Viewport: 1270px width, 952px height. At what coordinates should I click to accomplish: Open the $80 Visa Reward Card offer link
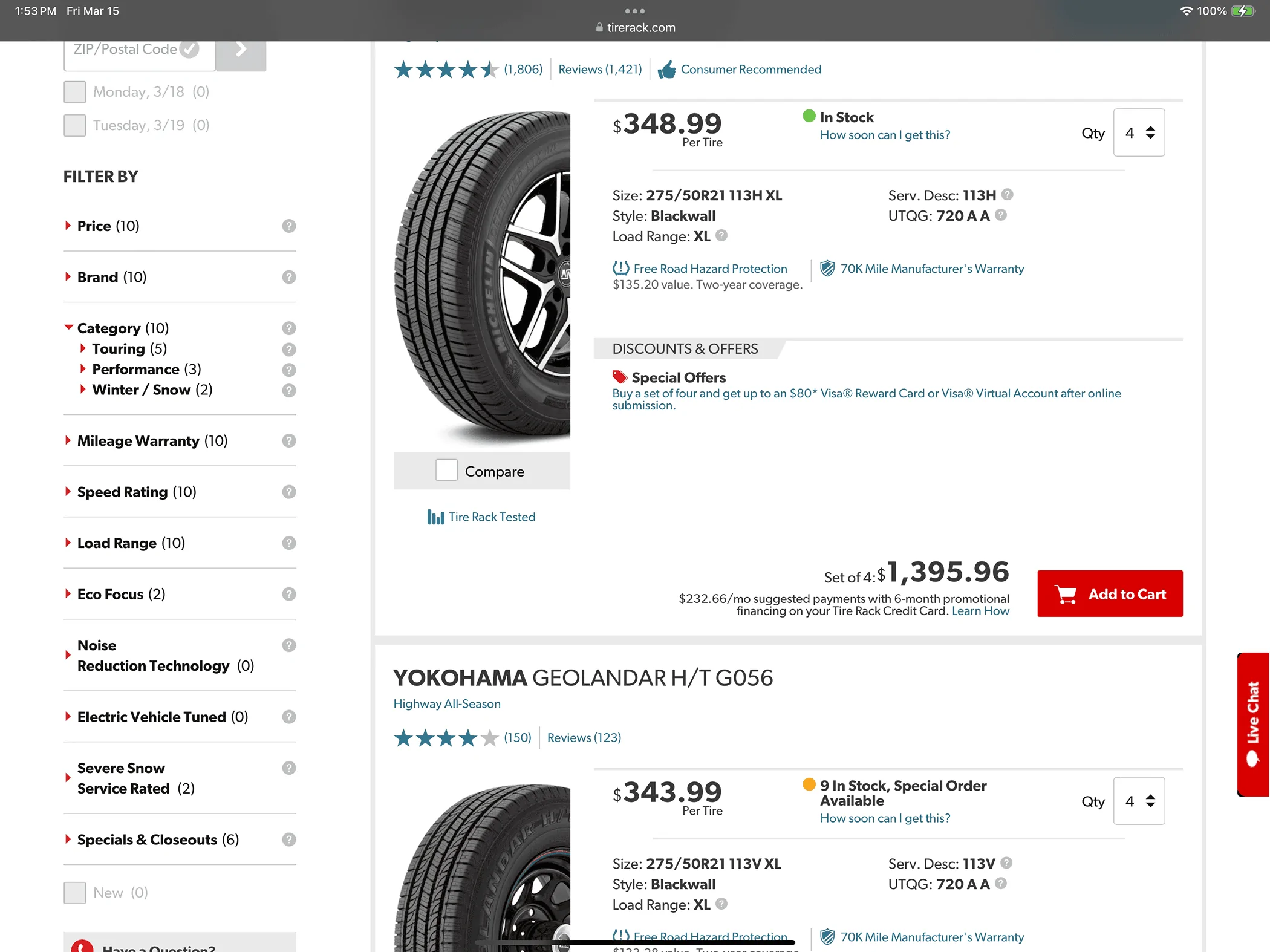coord(867,399)
